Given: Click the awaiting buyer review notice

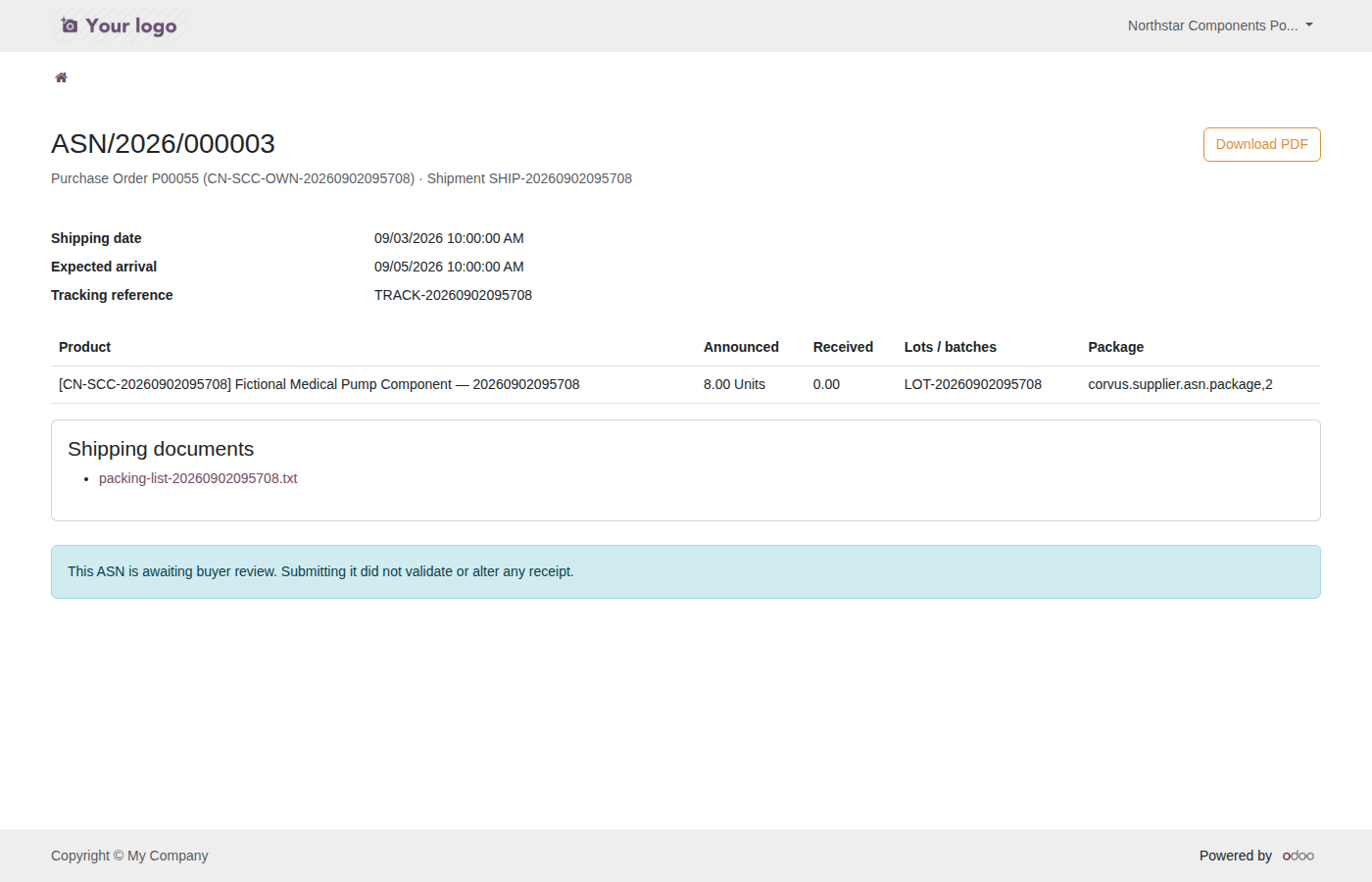Looking at the screenshot, I should [686, 571].
